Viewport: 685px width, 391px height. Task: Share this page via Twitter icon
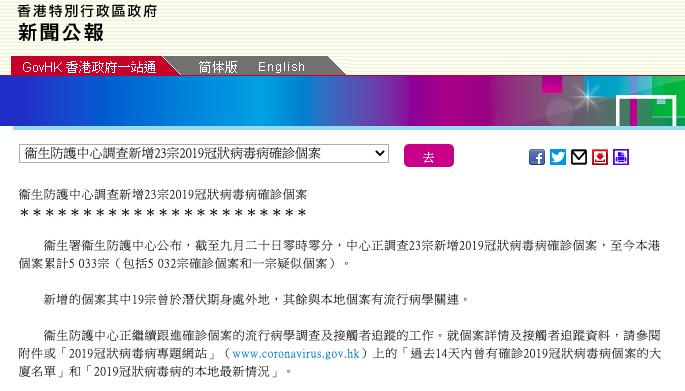click(x=557, y=157)
